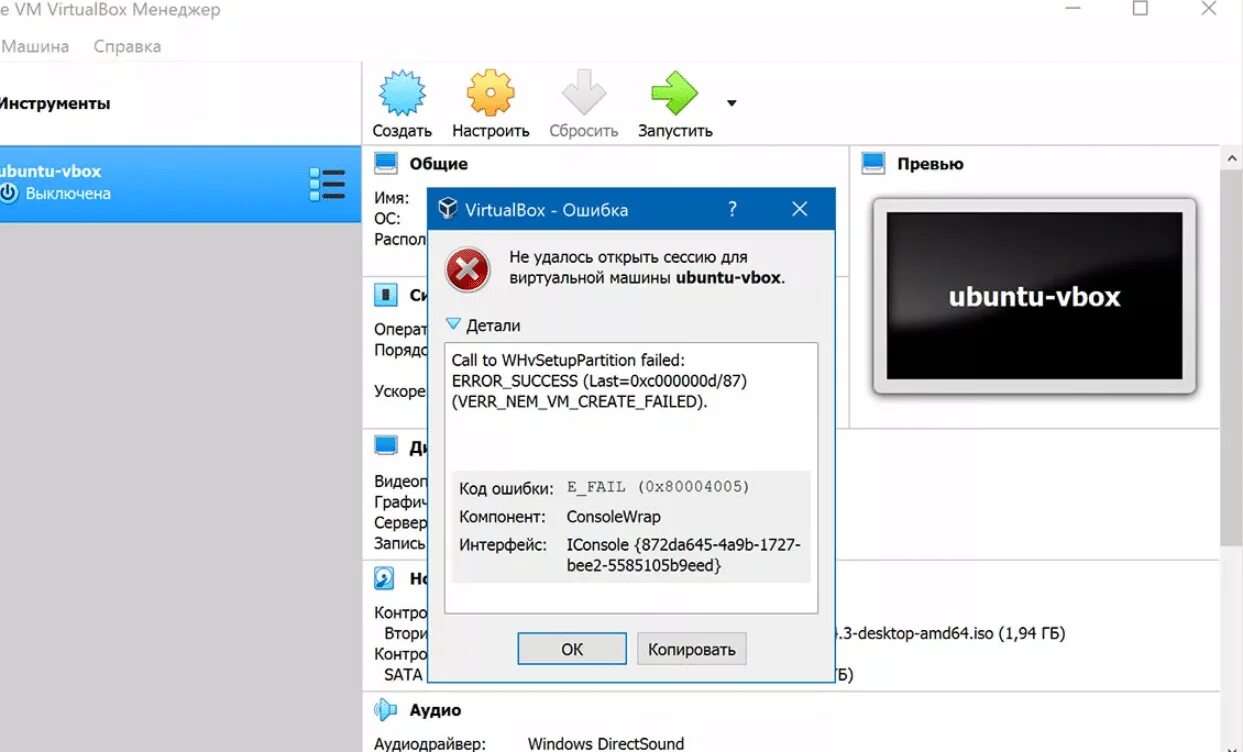Click the ubuntu-vbox preview thumbnail

(x=1034, y=296)
